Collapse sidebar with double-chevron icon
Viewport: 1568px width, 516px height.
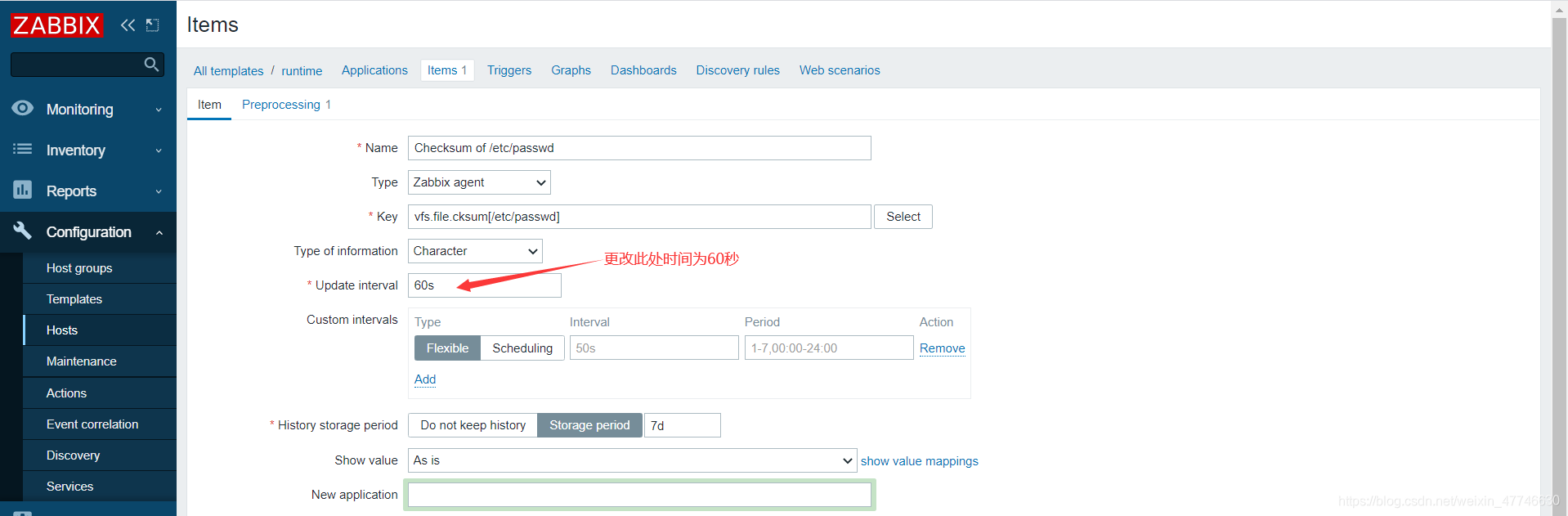click(x=128, y=25)
